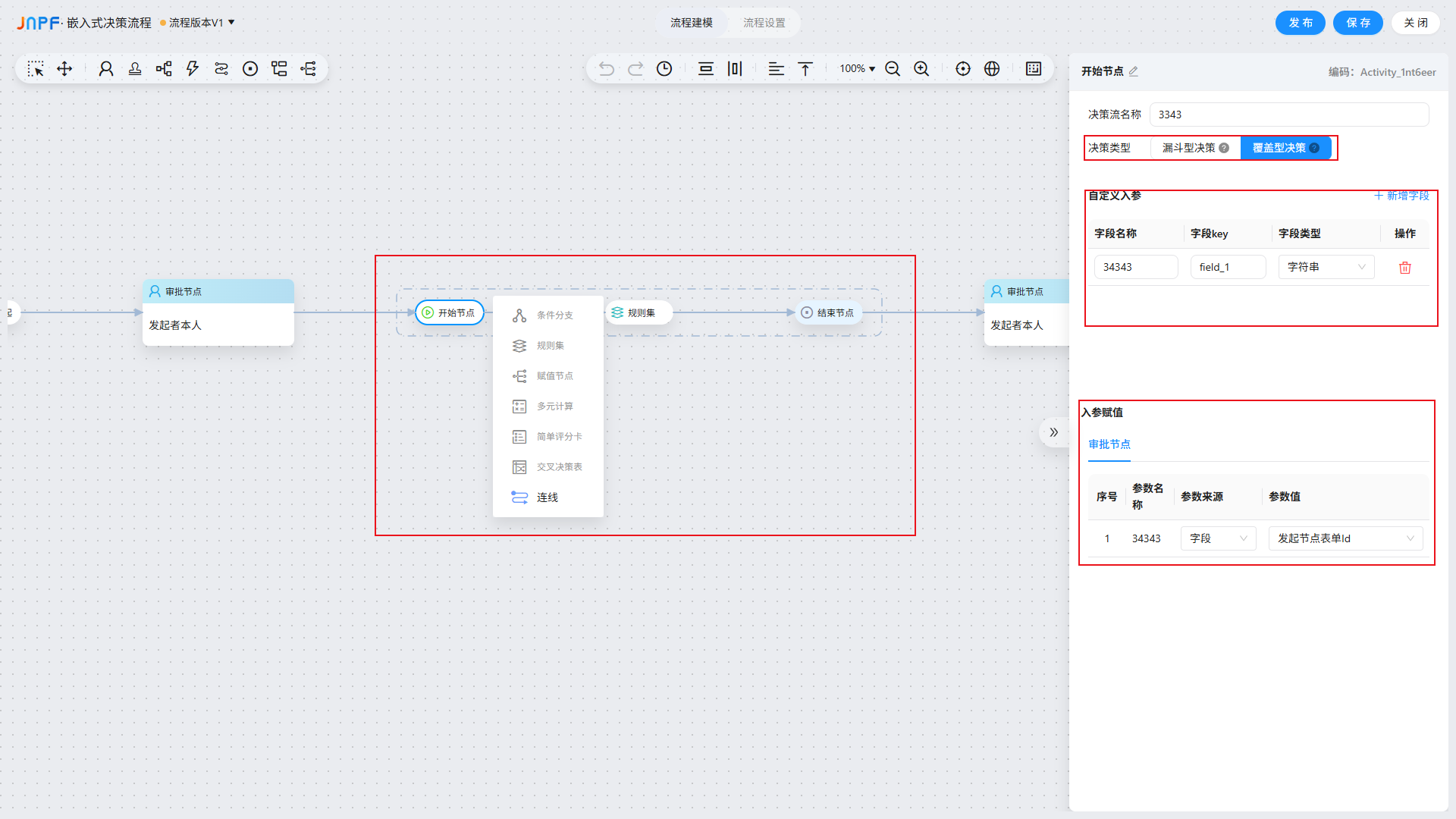Choose 规则集 in the node popup menu
1456x819 pixels.
[x=550, y=346]
